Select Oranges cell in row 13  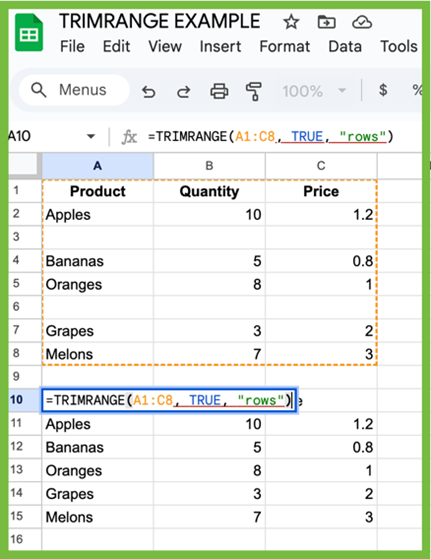tap(98, 471)
